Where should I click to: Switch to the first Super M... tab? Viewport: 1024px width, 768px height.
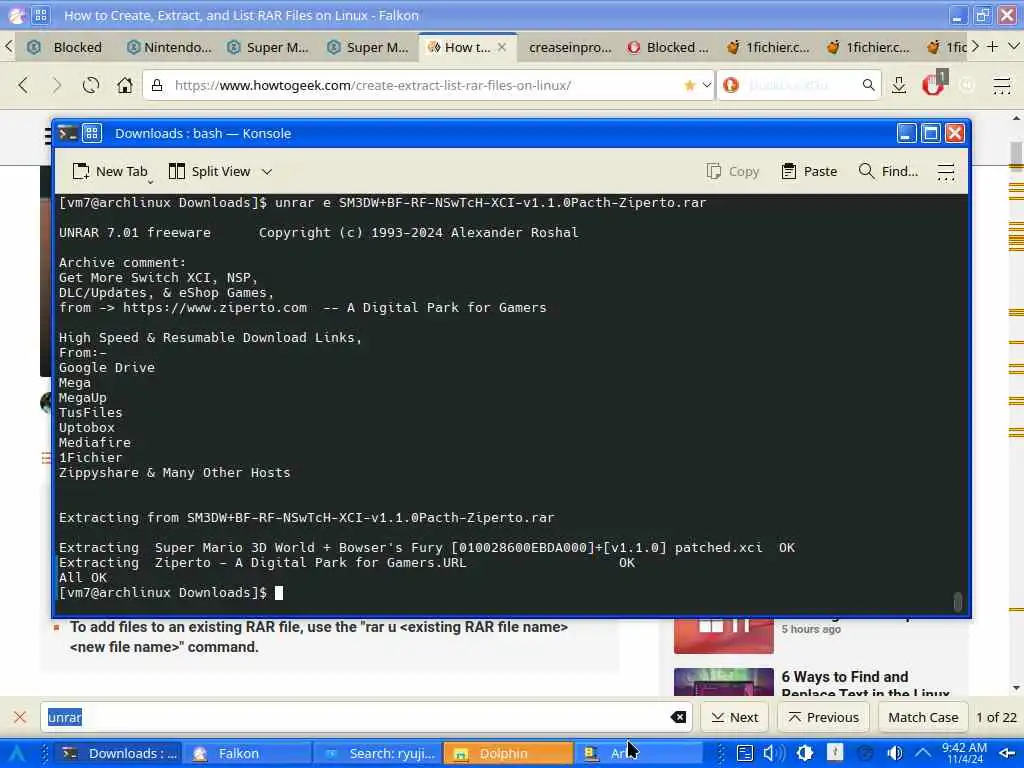click(x=268, y=47)
